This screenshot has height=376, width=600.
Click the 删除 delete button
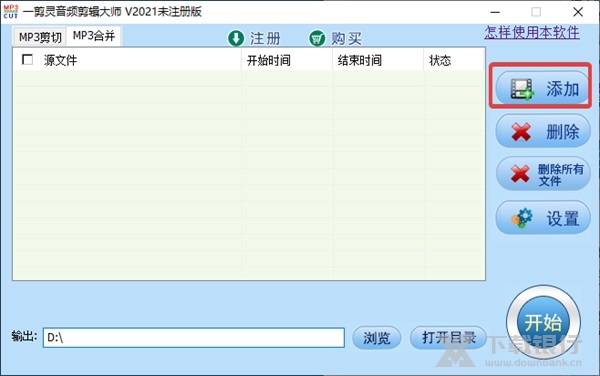543,132
